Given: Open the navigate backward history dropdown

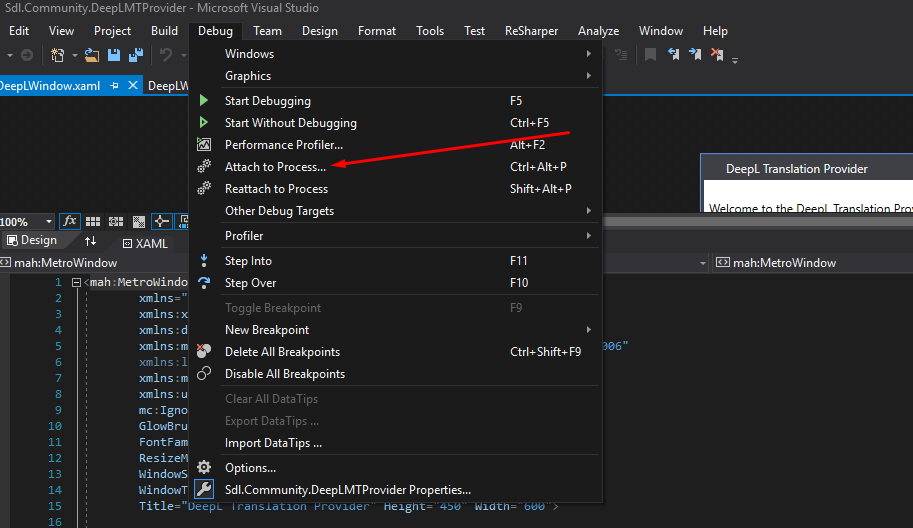Looking at the screenshot, I should click(x=10, y=56).
